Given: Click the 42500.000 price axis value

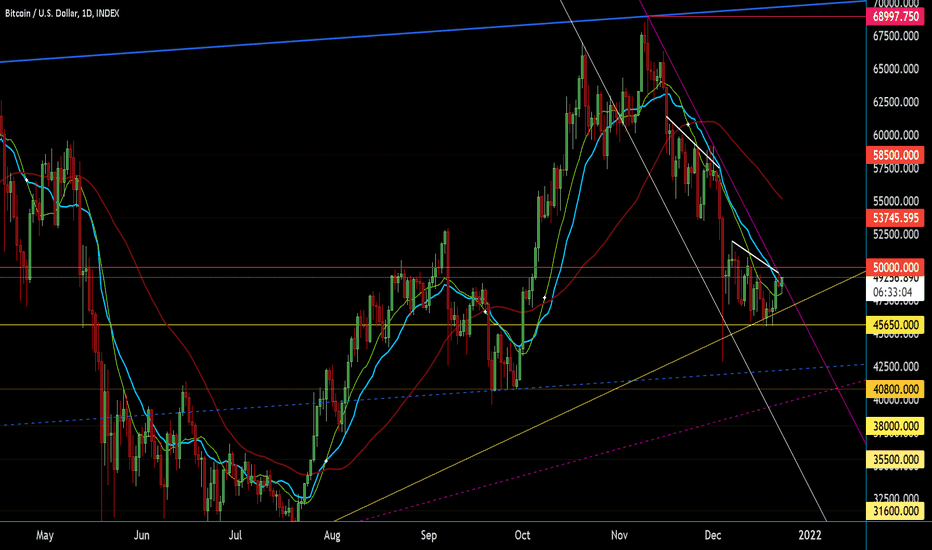Looking at the screenshot, I should (896, 367).
